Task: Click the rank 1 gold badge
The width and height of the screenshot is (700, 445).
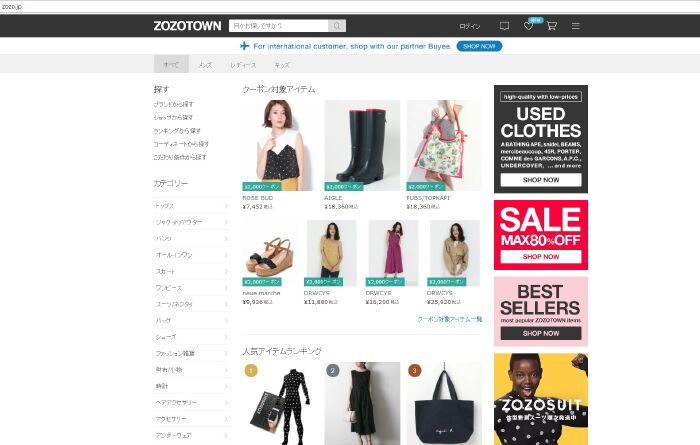Action: 251,370
